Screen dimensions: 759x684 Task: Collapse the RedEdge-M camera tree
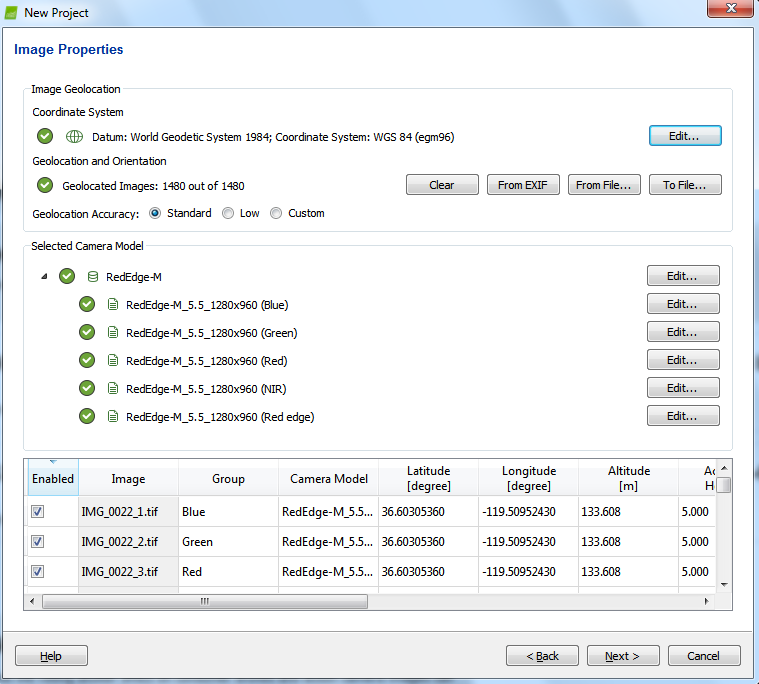point(45,276)
